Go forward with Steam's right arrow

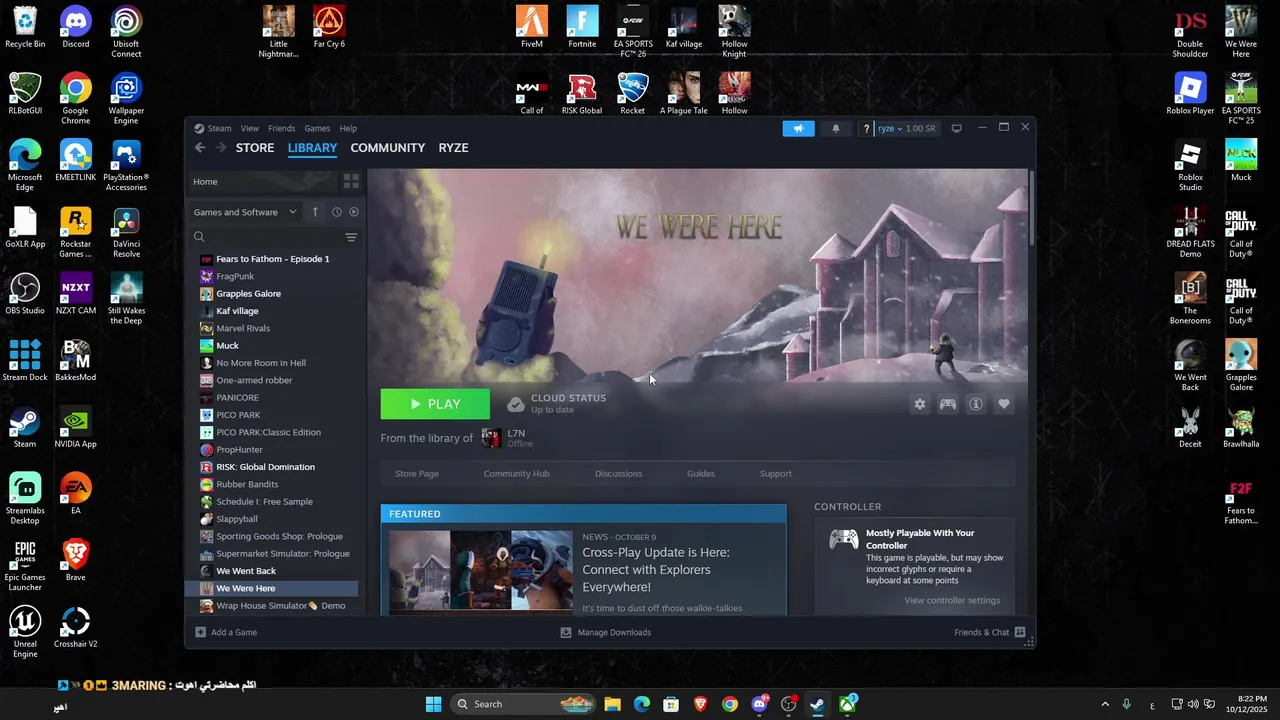click(221, 148)
